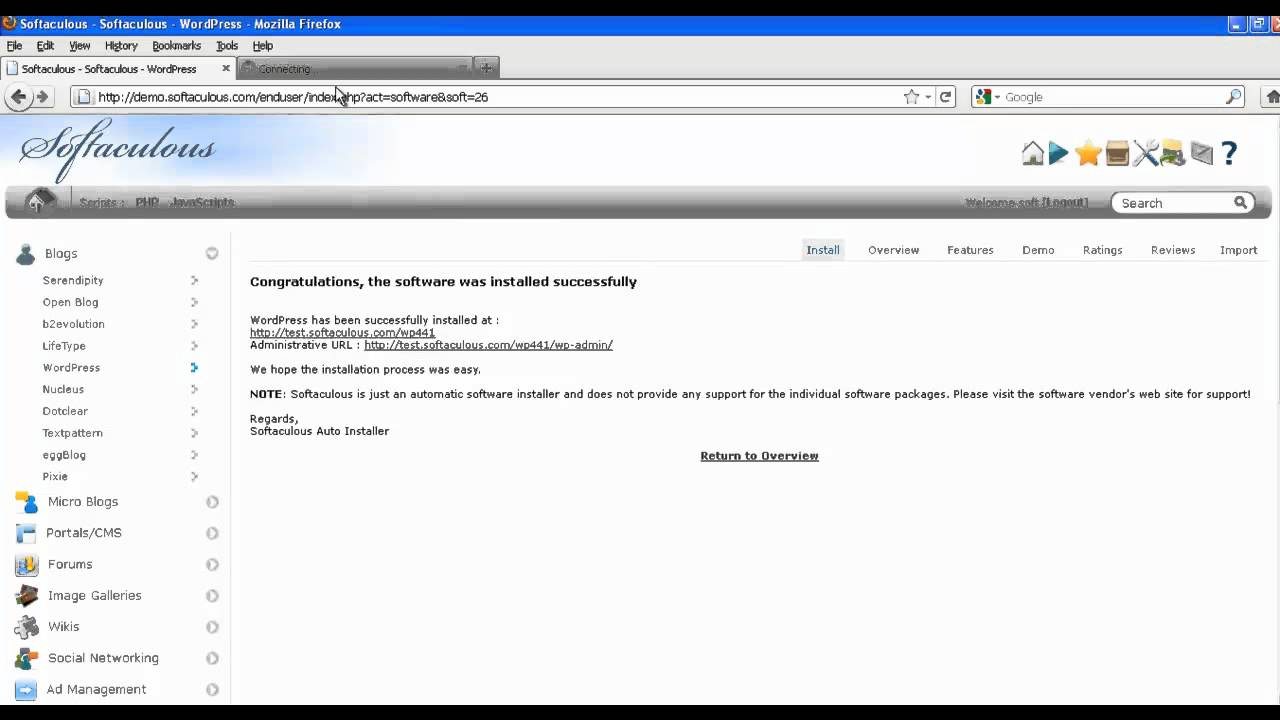1280x720 pixels.
Task: Reload the page with the refresh button
Action: coord(946,97)
